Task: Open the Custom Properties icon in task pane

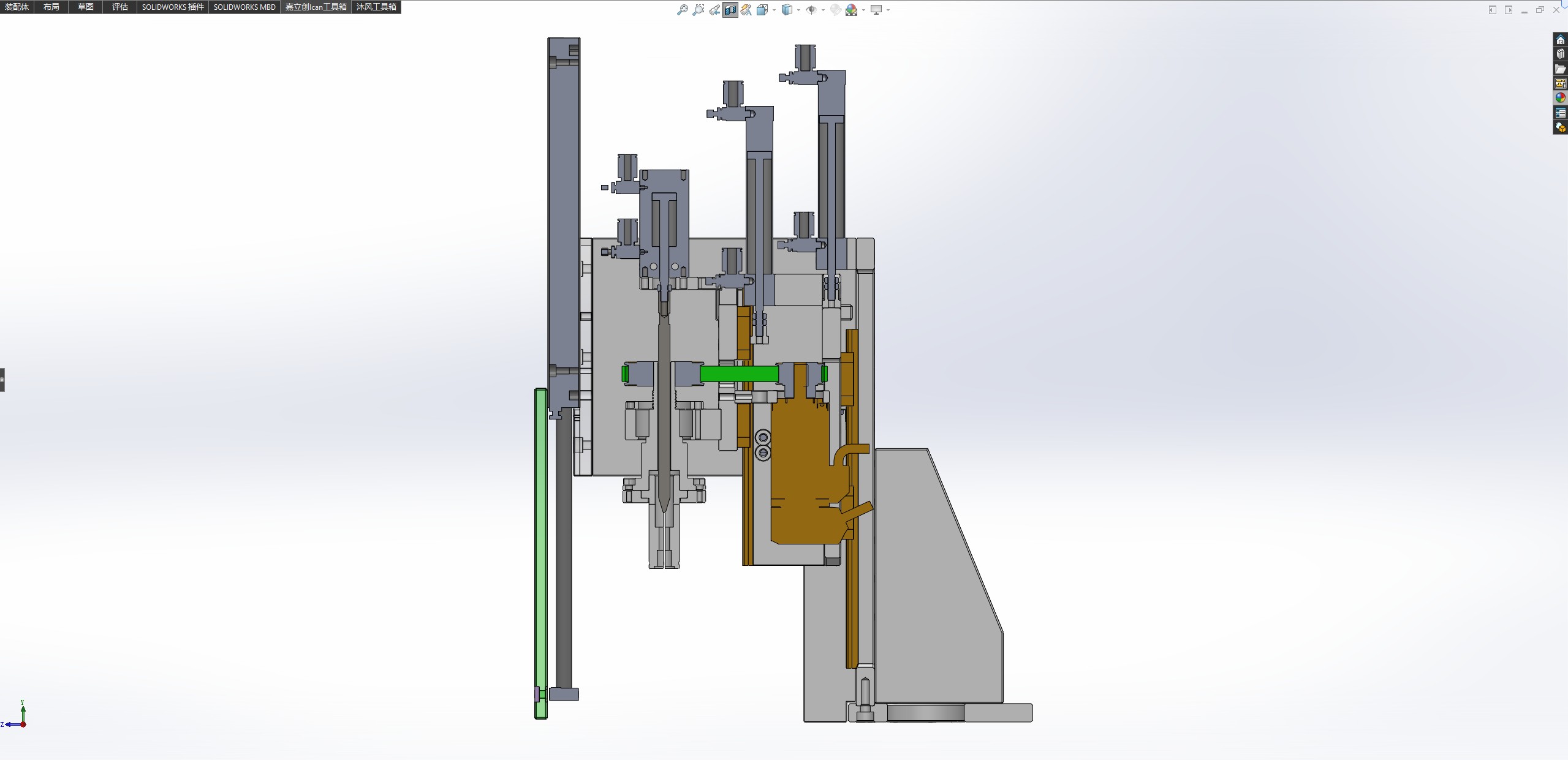Action: pyautogui.click(x=1560, y=113)
